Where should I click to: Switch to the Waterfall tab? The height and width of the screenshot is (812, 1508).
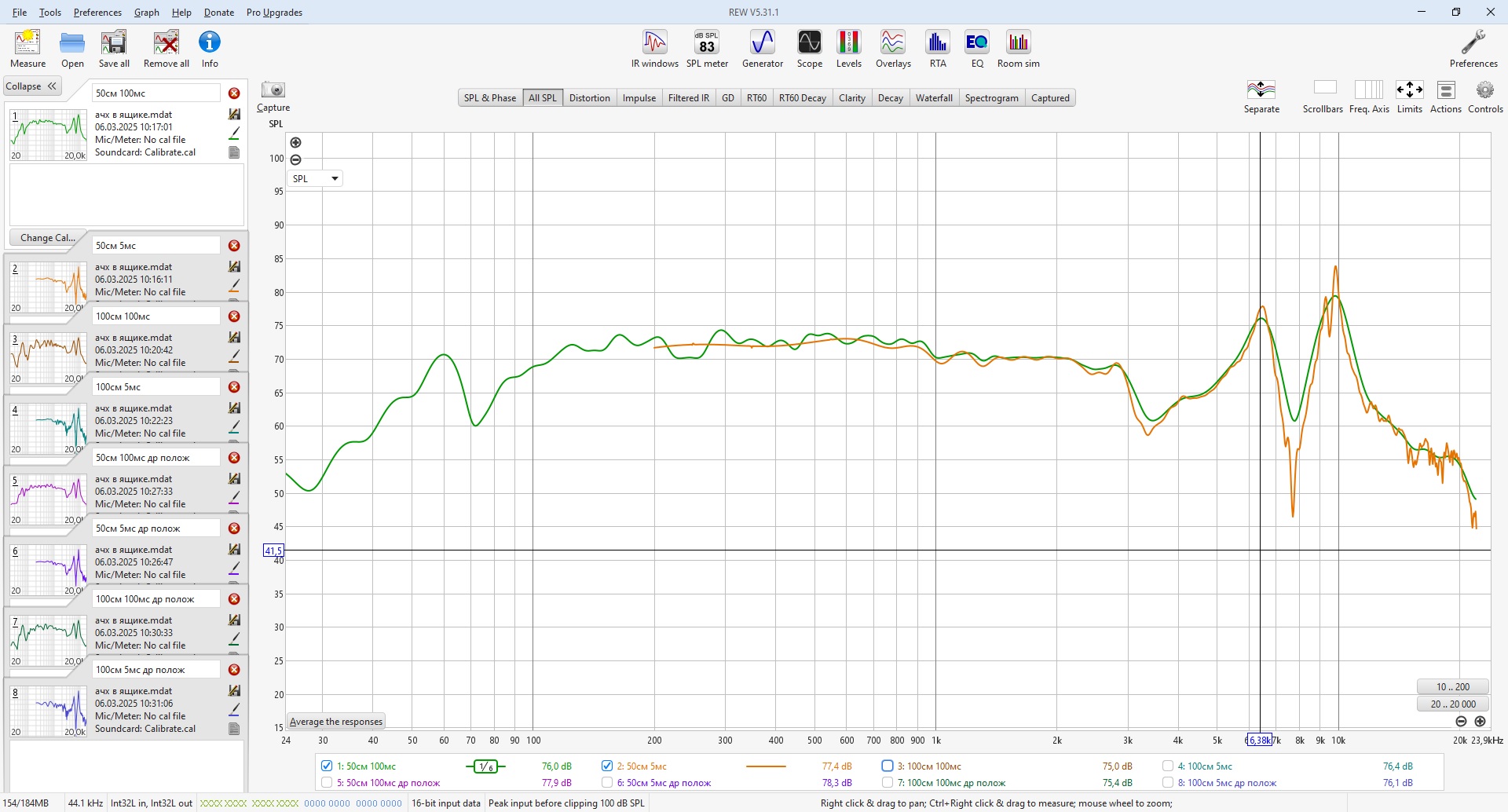pos(934,98)
